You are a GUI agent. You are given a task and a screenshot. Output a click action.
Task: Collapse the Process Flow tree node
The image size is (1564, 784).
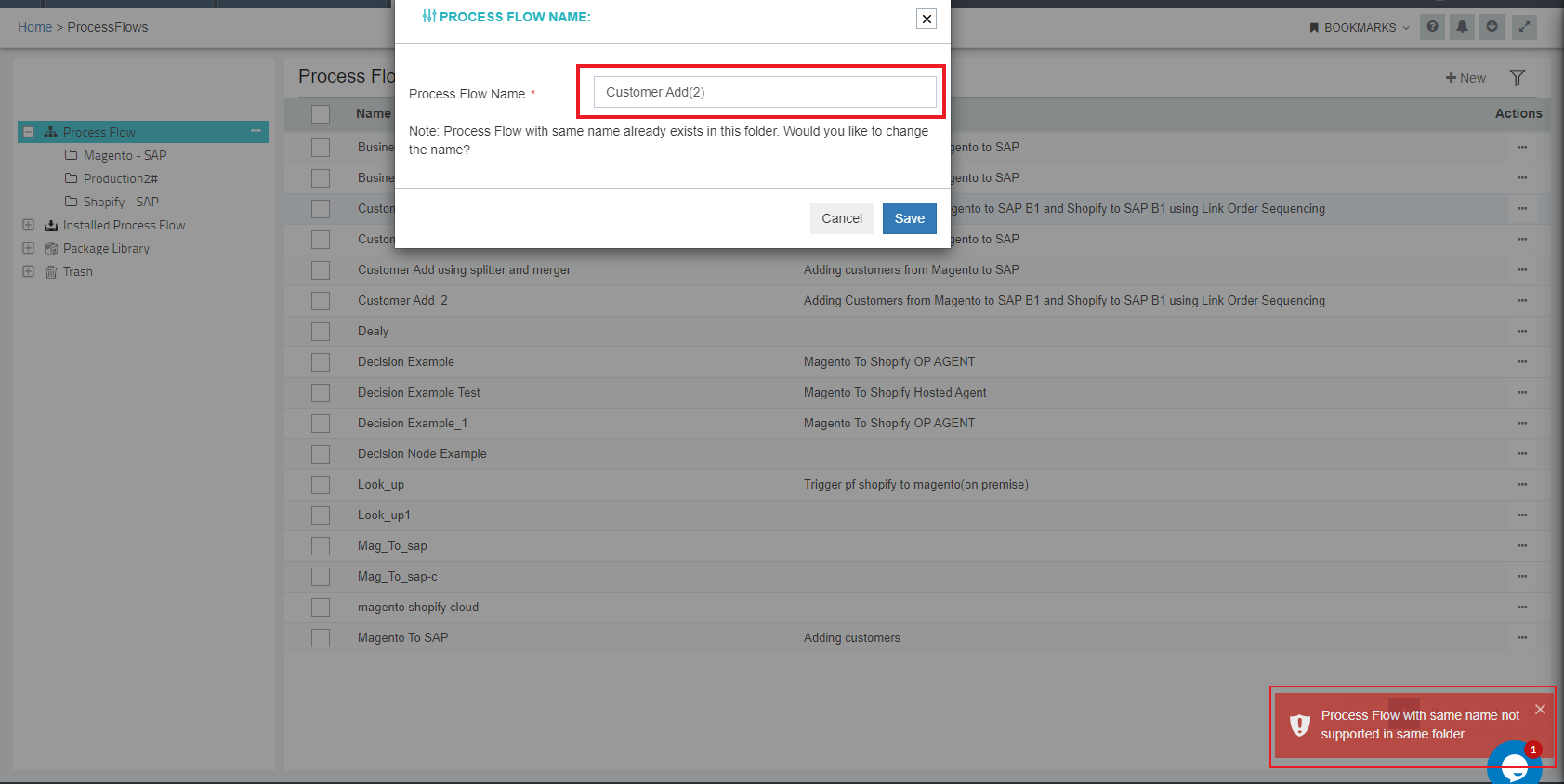28,132
